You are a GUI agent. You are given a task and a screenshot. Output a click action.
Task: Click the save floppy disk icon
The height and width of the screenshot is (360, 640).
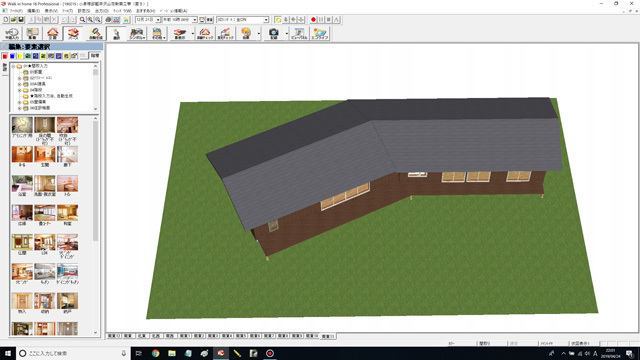tap(21, 20)
